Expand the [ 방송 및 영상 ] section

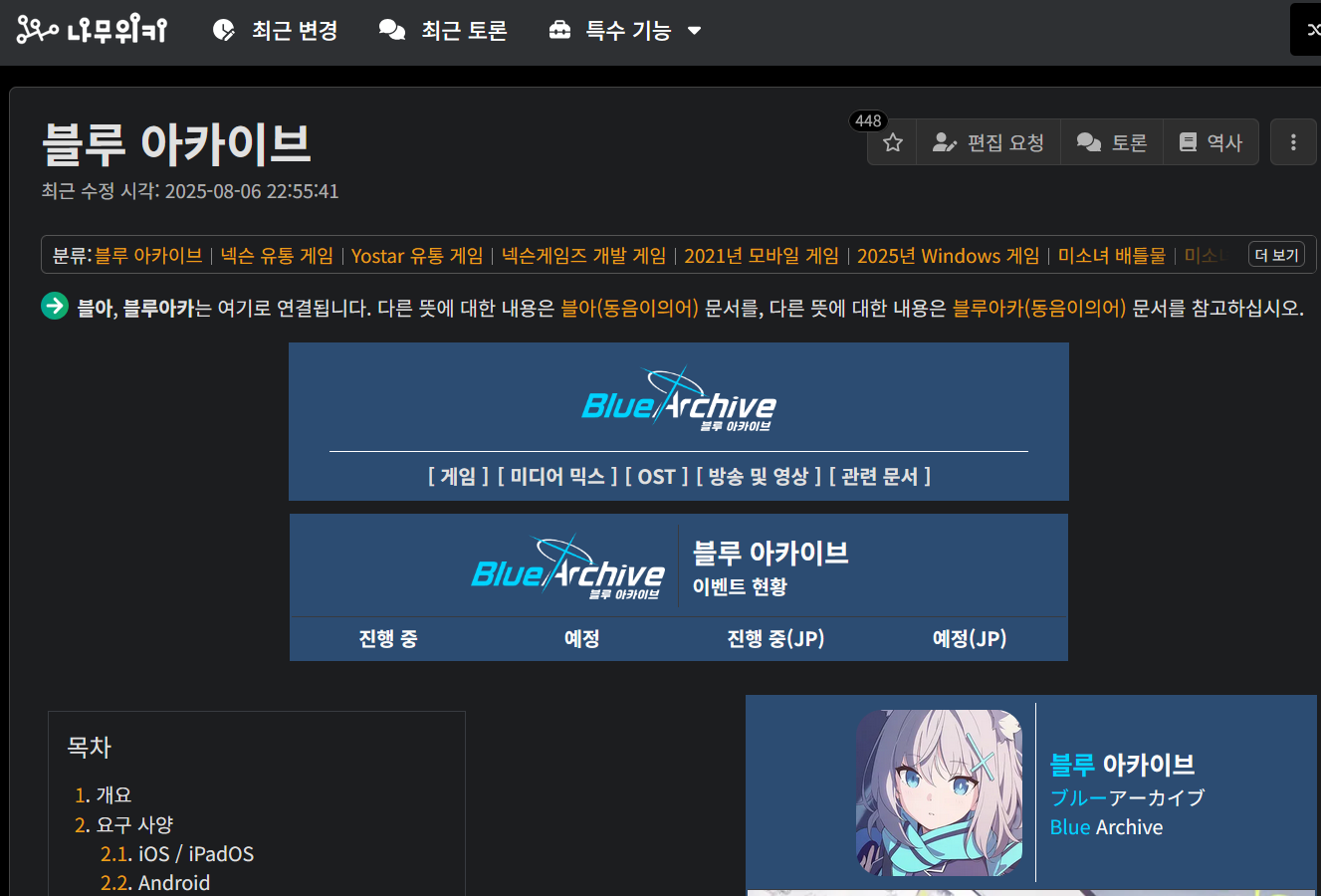pyautogui.click(x=759, y=477)
